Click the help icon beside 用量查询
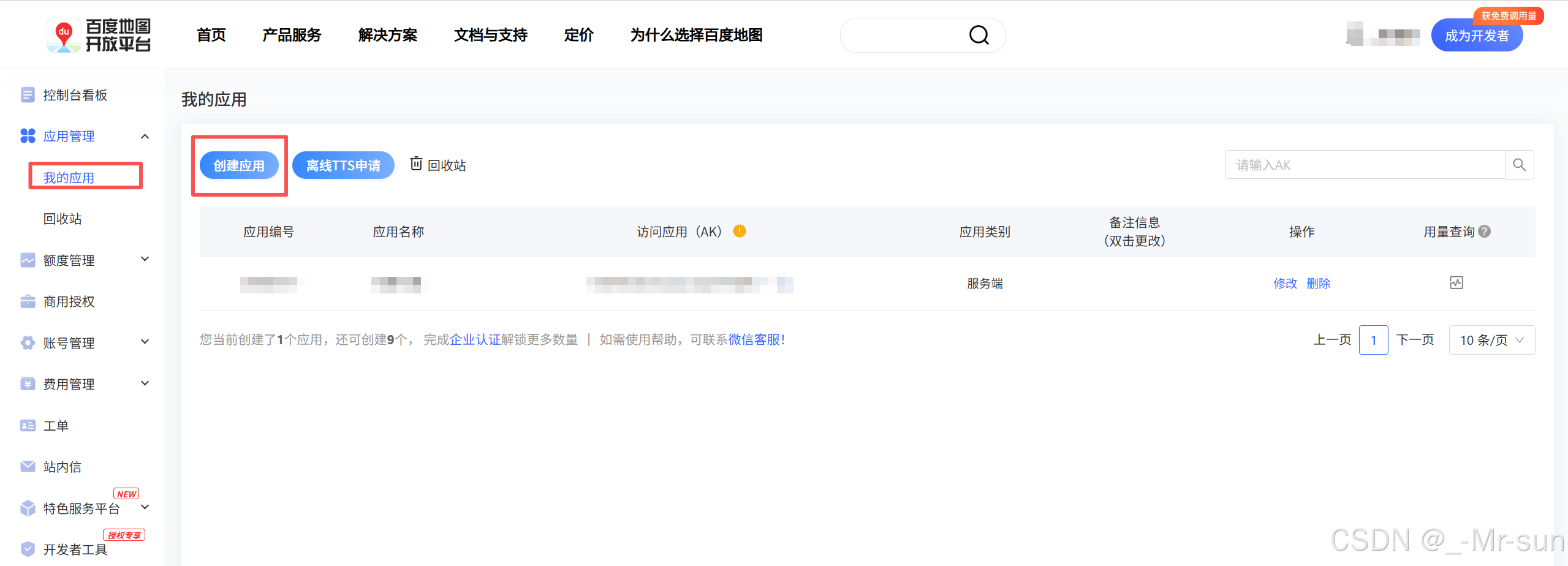Screen dimensions: 1568x566 coord(1485,232)
